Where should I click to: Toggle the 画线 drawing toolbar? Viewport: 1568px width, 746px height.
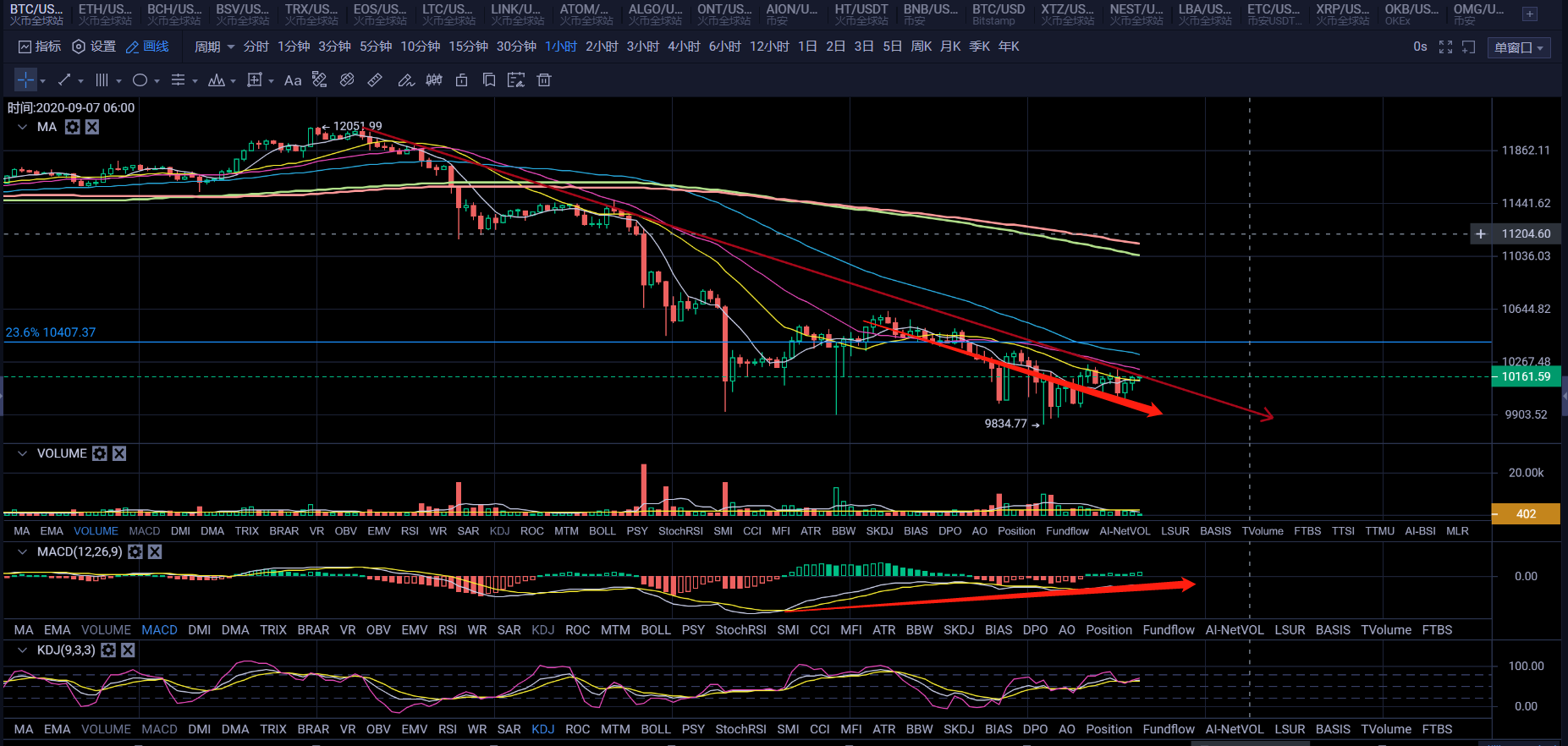[x=147, y=47]
